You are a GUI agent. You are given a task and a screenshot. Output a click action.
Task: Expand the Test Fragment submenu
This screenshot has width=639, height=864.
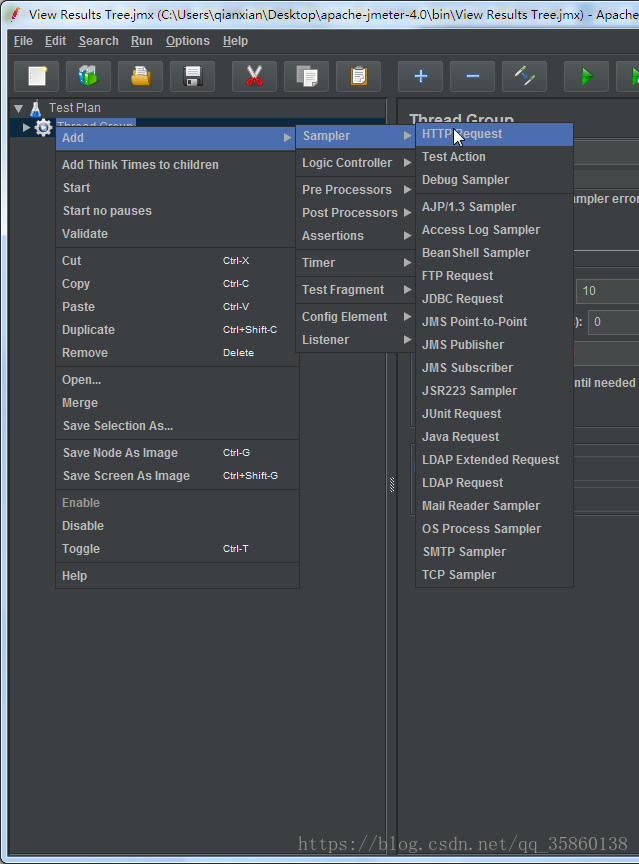tap(356, 290)
